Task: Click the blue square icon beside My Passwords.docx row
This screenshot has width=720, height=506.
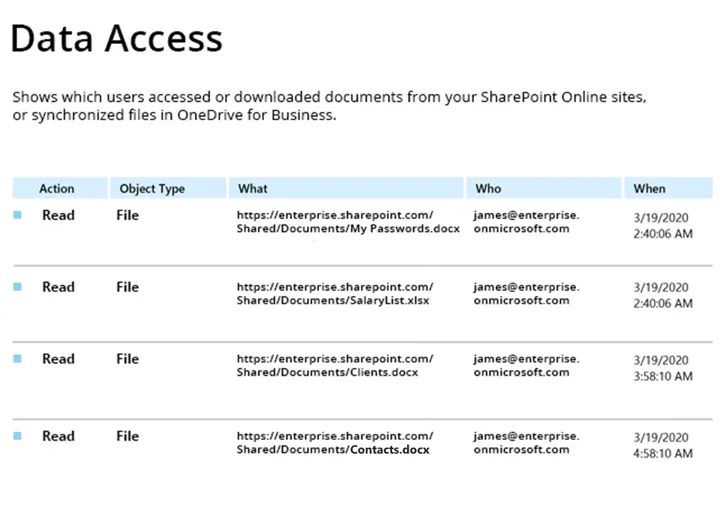Action: (x=17, y=215)
